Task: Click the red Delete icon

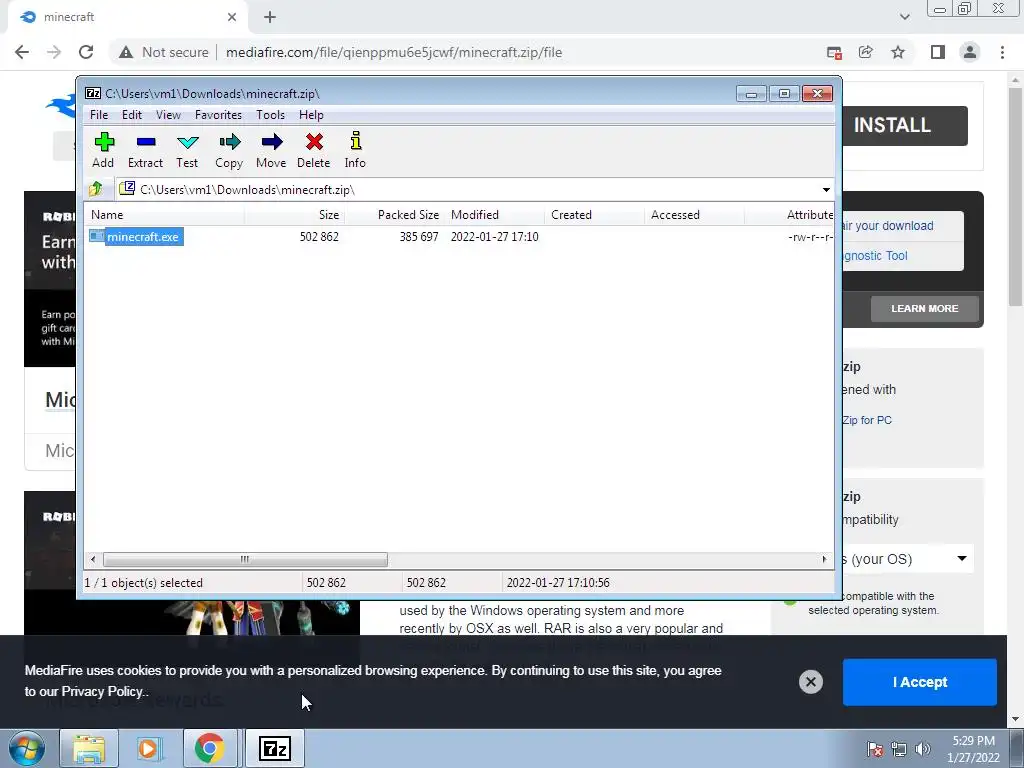Action: pyautogui.click(x=313, y=150)
